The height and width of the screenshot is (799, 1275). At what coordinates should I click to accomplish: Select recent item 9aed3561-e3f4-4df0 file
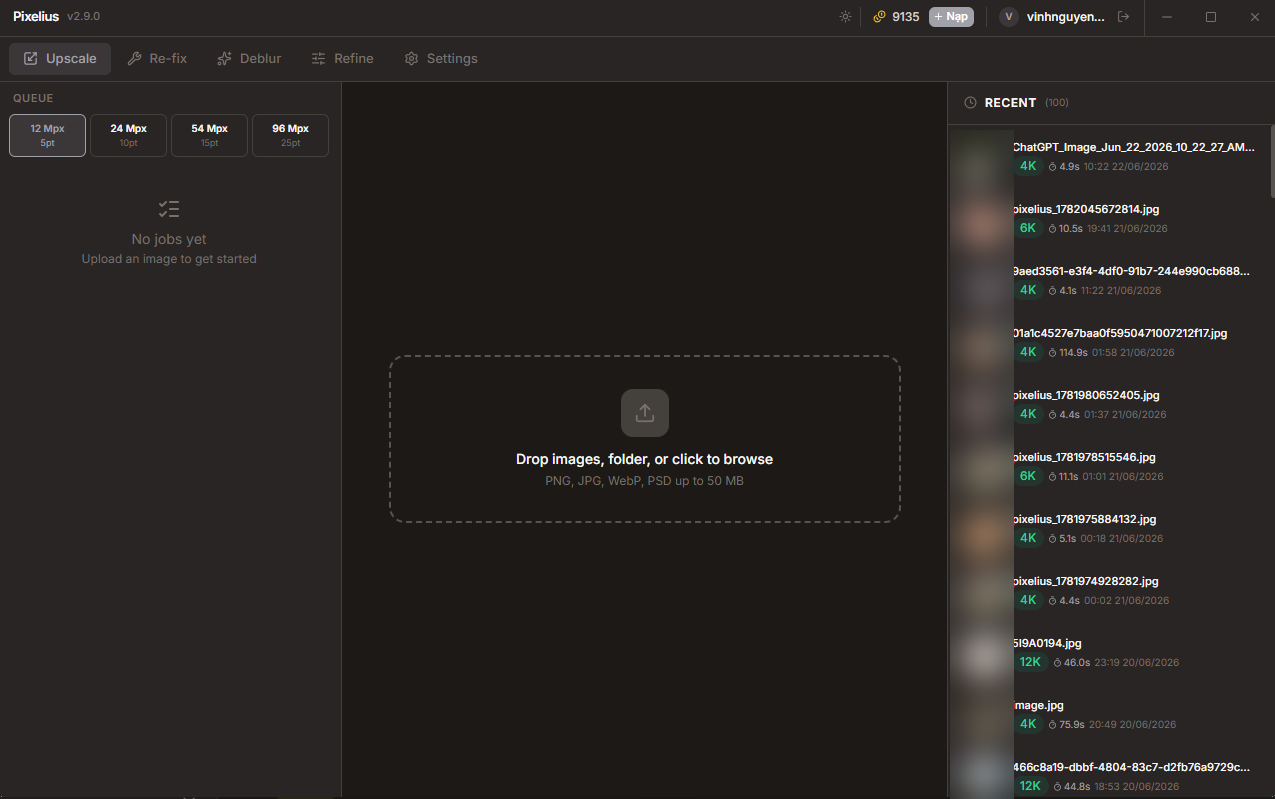pyautogui.click(x=1108, y=281)
